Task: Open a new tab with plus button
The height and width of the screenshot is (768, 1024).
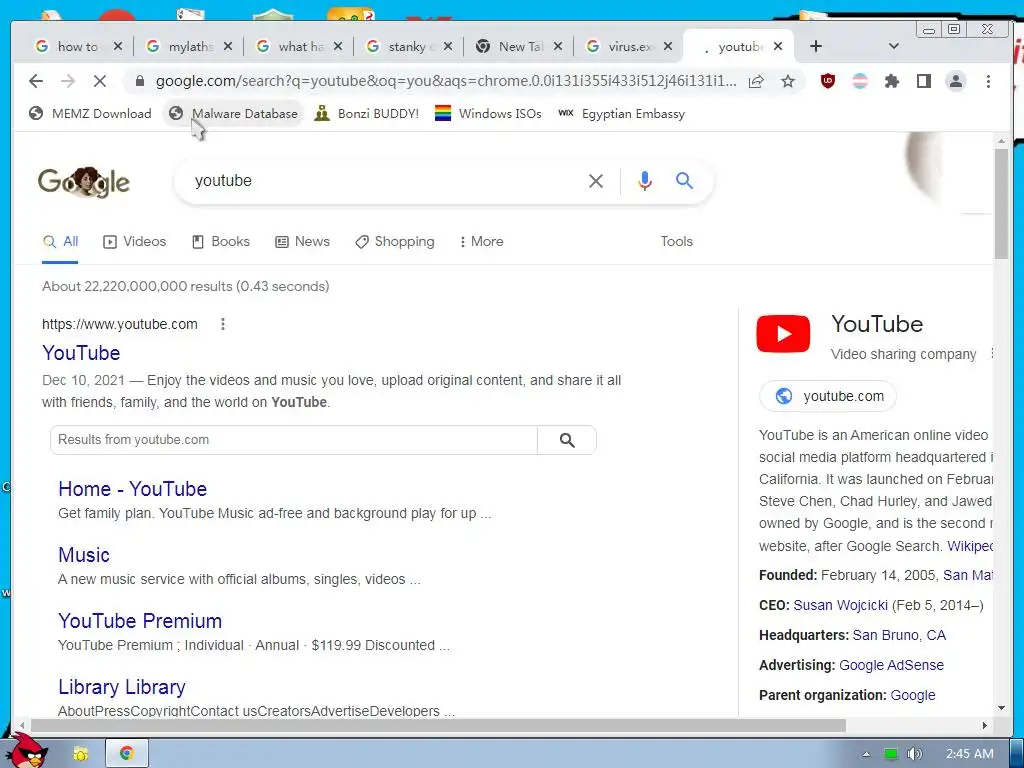Action: point(816,46)
